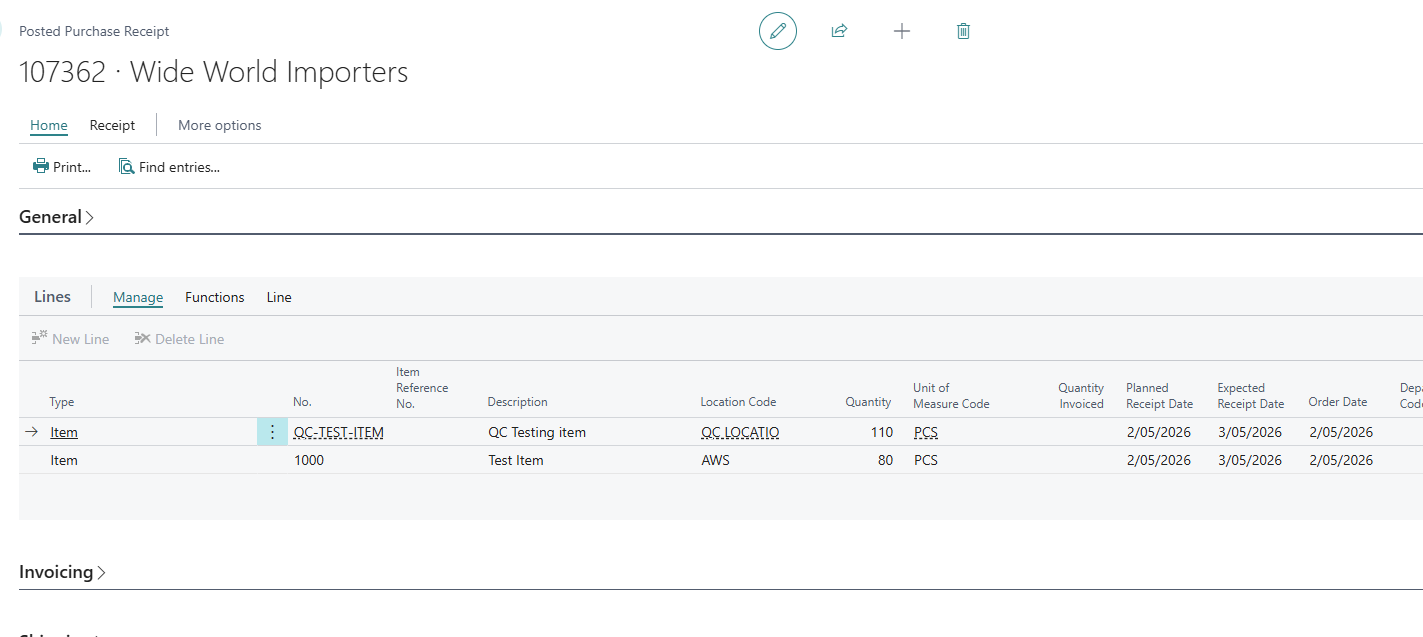Click the Print printer icon
Screen dimensions: 1423x637
[x=41, y=167]
